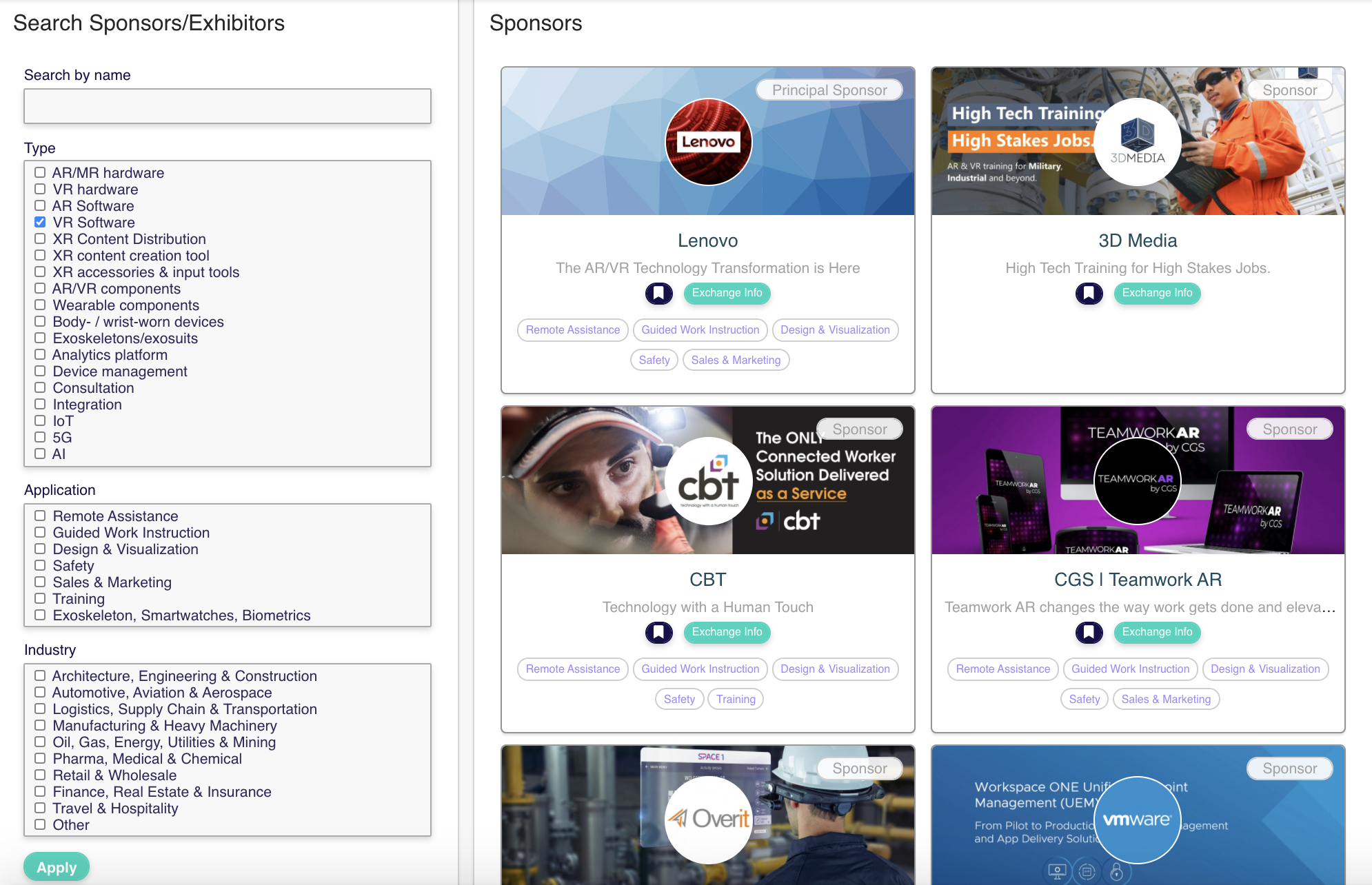This screenshot has height=885, width=1372.
Task: Exchange Info with Lenovo
Action: [x=727, y=293]
